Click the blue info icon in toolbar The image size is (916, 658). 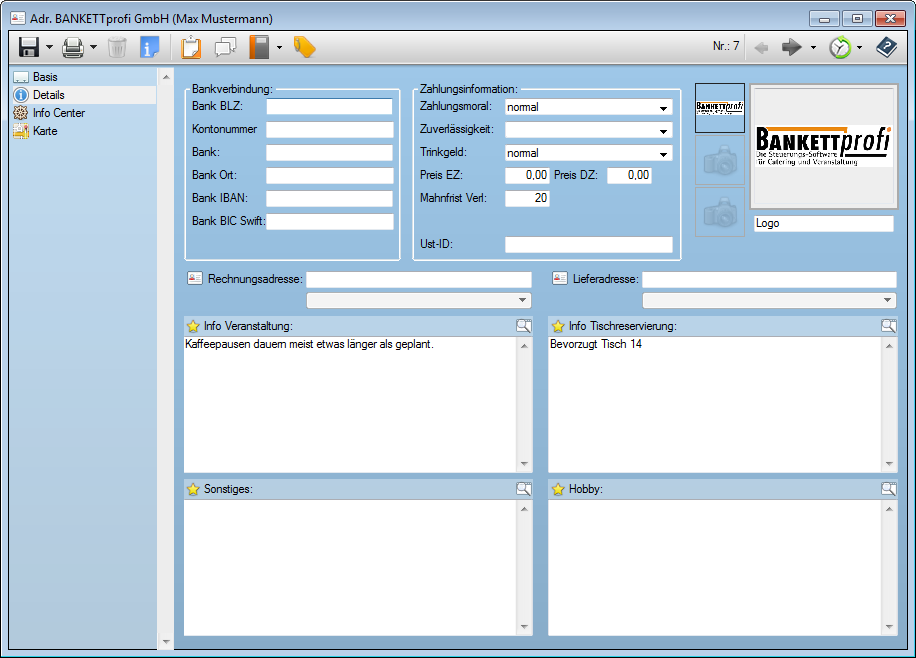(x=149, y=47)
